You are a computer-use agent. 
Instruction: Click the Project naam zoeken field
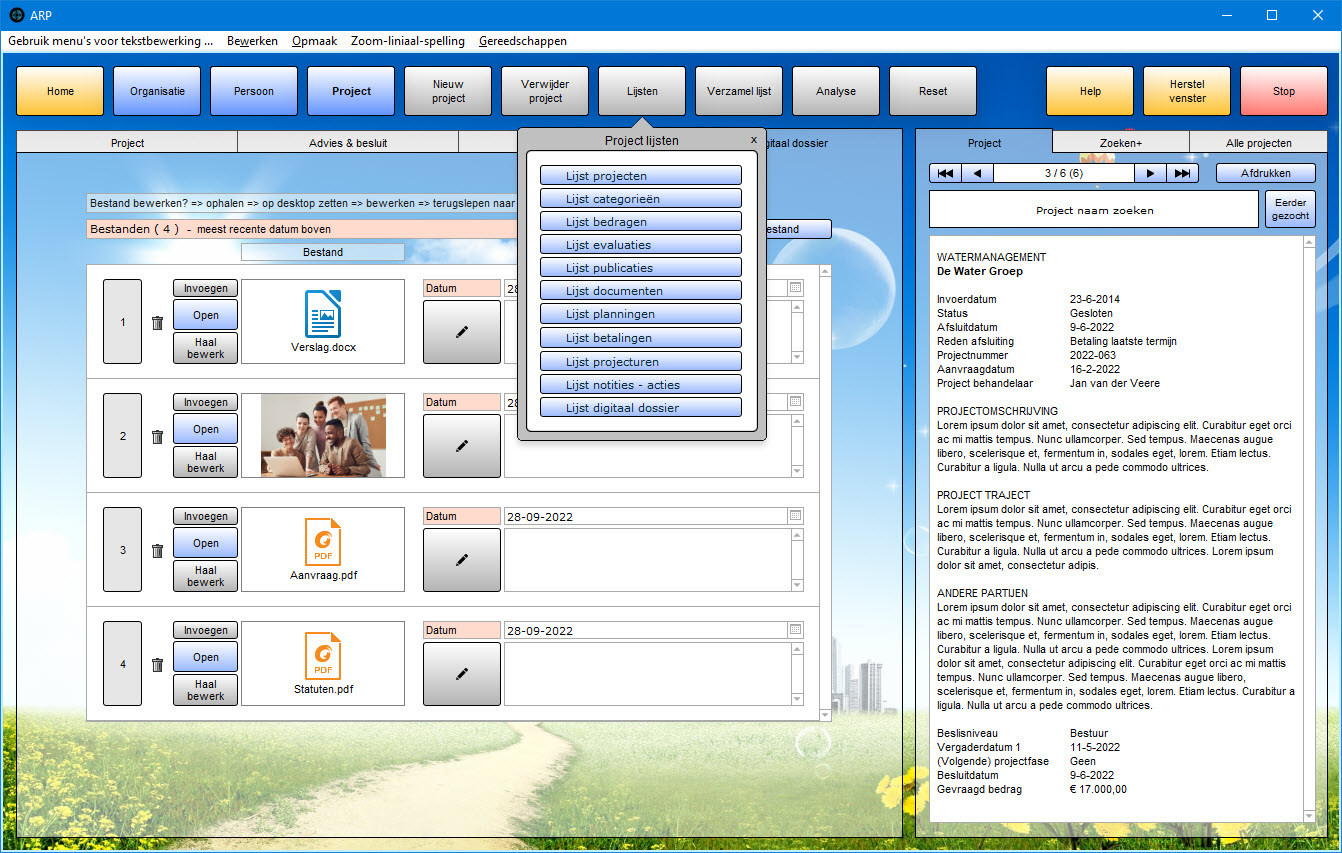1093,211
